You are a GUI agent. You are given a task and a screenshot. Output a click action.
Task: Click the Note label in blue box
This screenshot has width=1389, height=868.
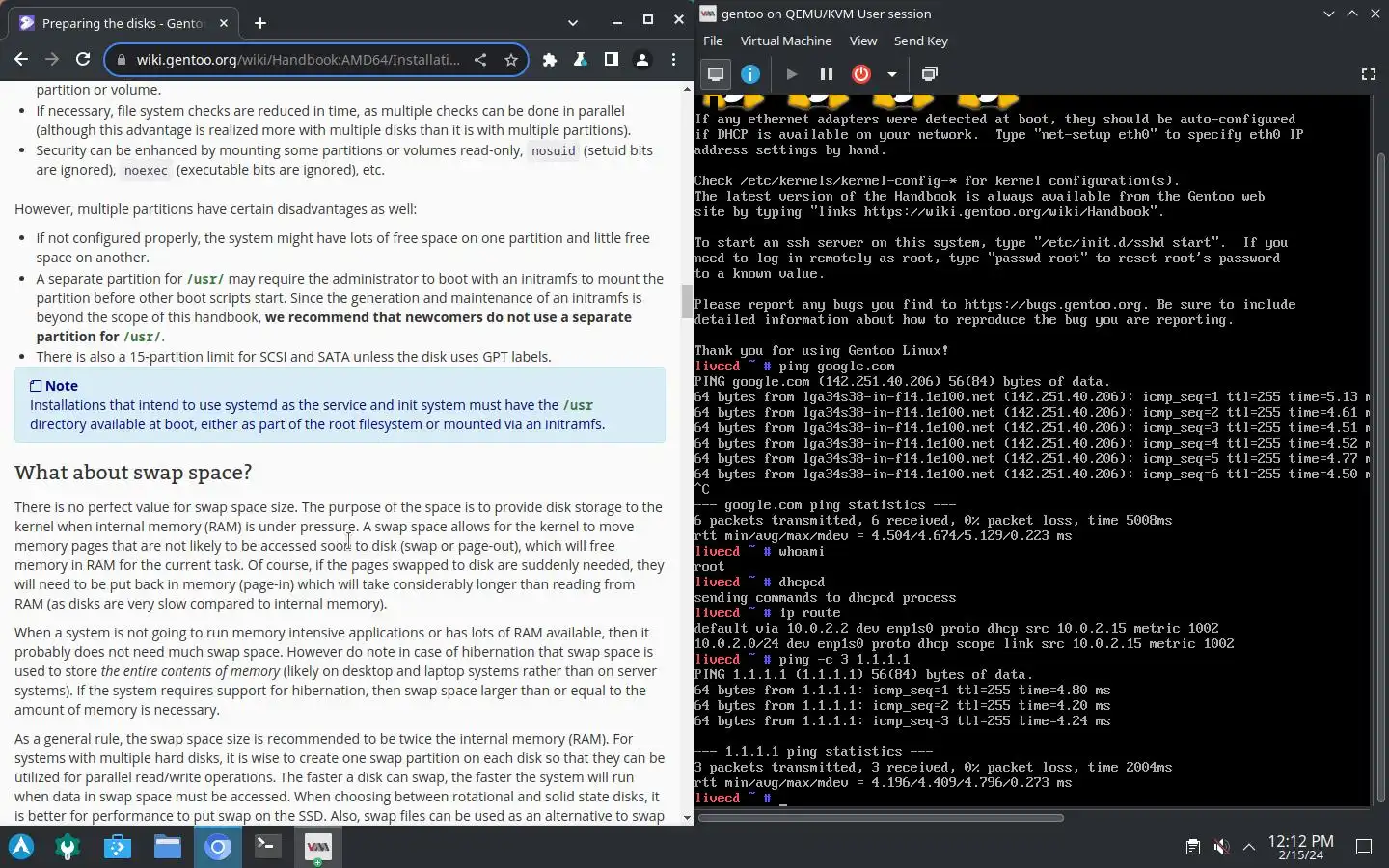pos(62,386)
